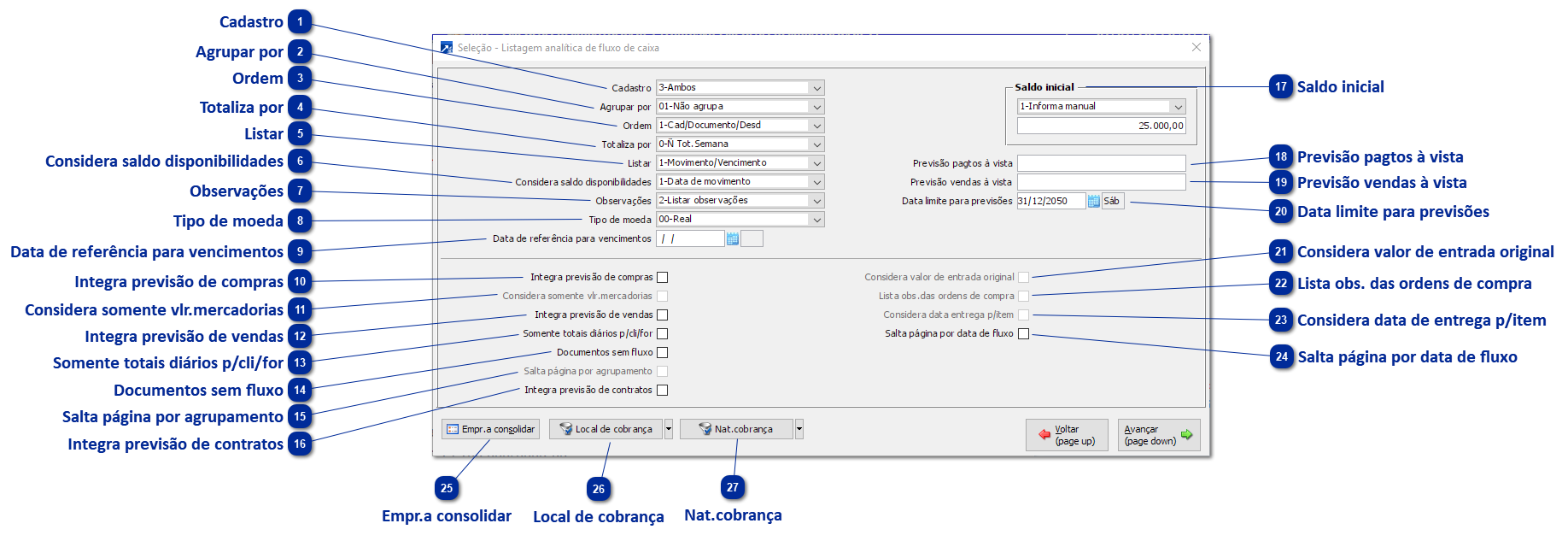Click the Previsão pagtos à vista field
This screenshot has height=541, width=1568.
tap(1102, 163)
